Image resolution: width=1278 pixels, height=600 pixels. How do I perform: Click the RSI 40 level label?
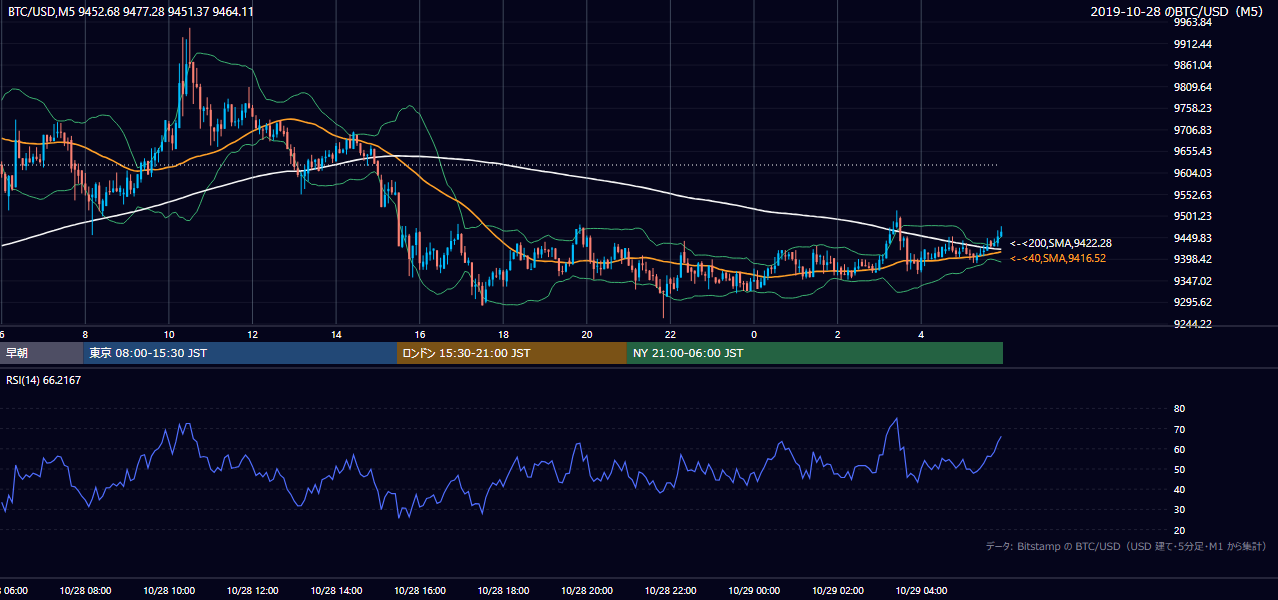pos(1180,490)
